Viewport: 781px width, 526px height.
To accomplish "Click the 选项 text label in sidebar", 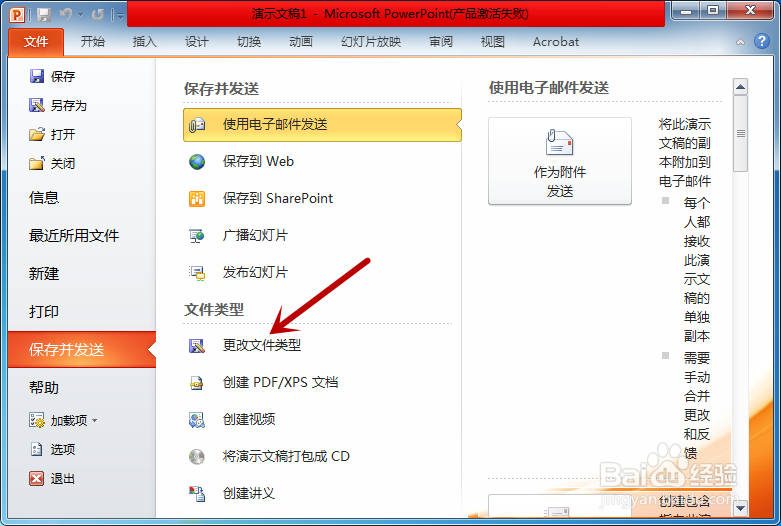I will (63, 449).
